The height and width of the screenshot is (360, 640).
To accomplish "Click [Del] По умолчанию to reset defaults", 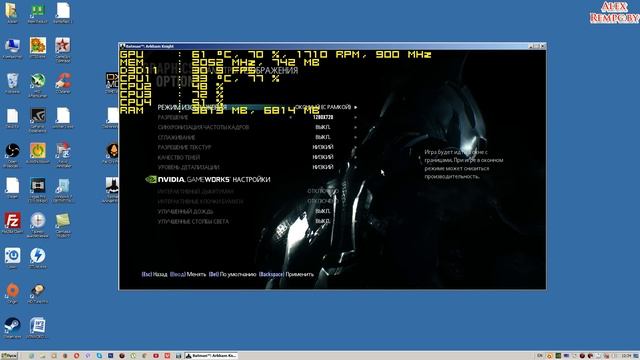I will 232,274.
